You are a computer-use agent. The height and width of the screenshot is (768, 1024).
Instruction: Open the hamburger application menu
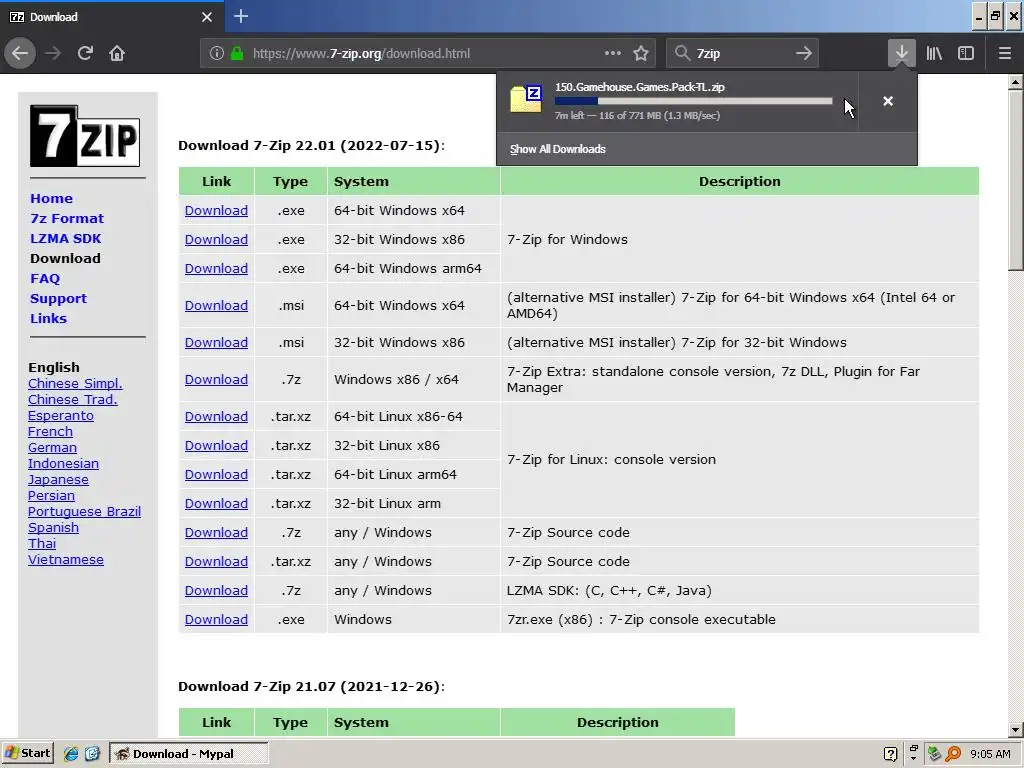(1005, 53)
